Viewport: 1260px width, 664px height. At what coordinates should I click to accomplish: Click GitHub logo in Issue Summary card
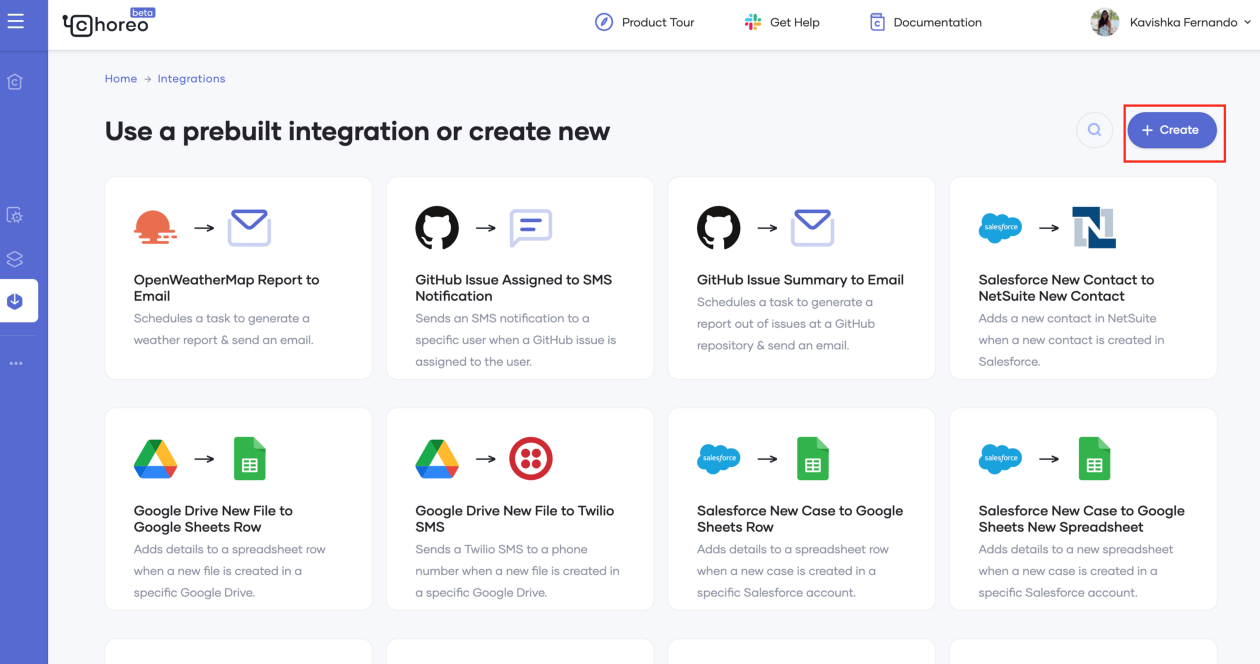point(719,228)
